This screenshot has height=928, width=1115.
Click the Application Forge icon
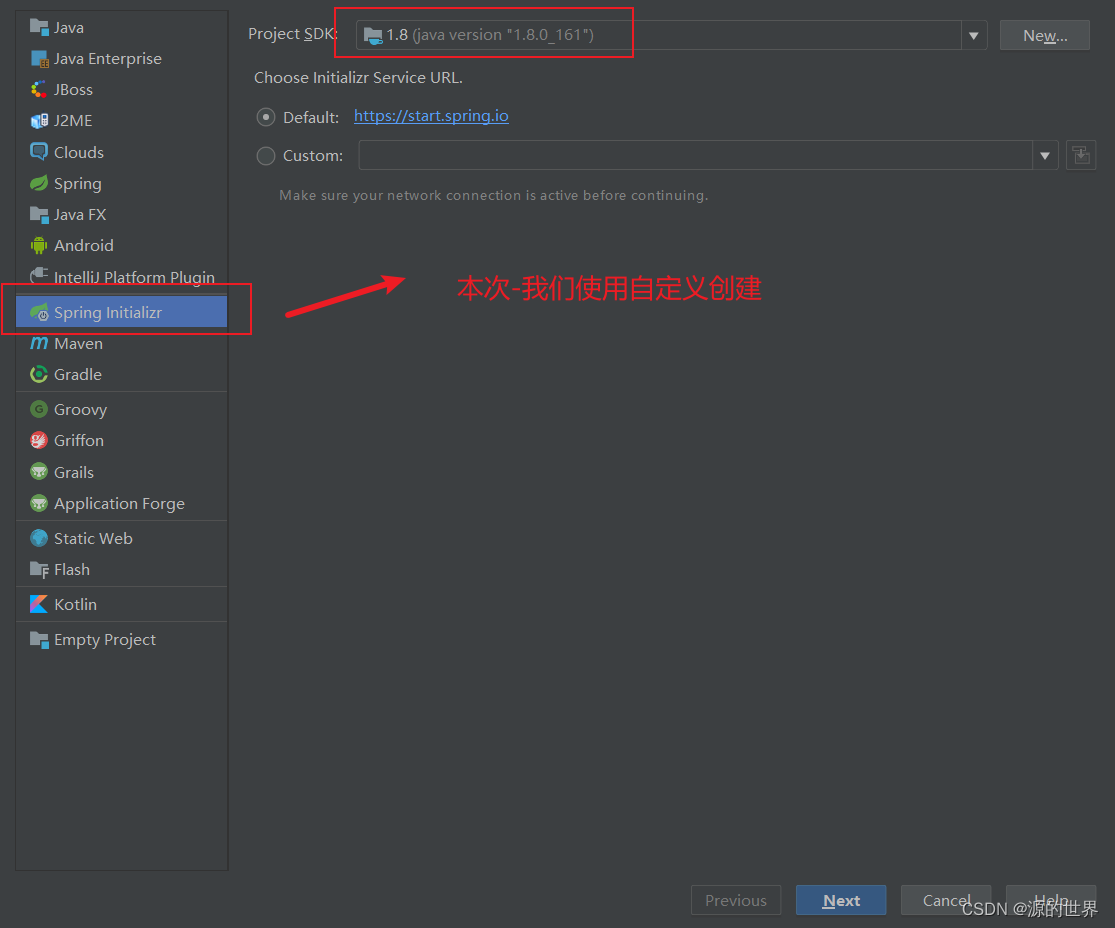pos(39,503)
